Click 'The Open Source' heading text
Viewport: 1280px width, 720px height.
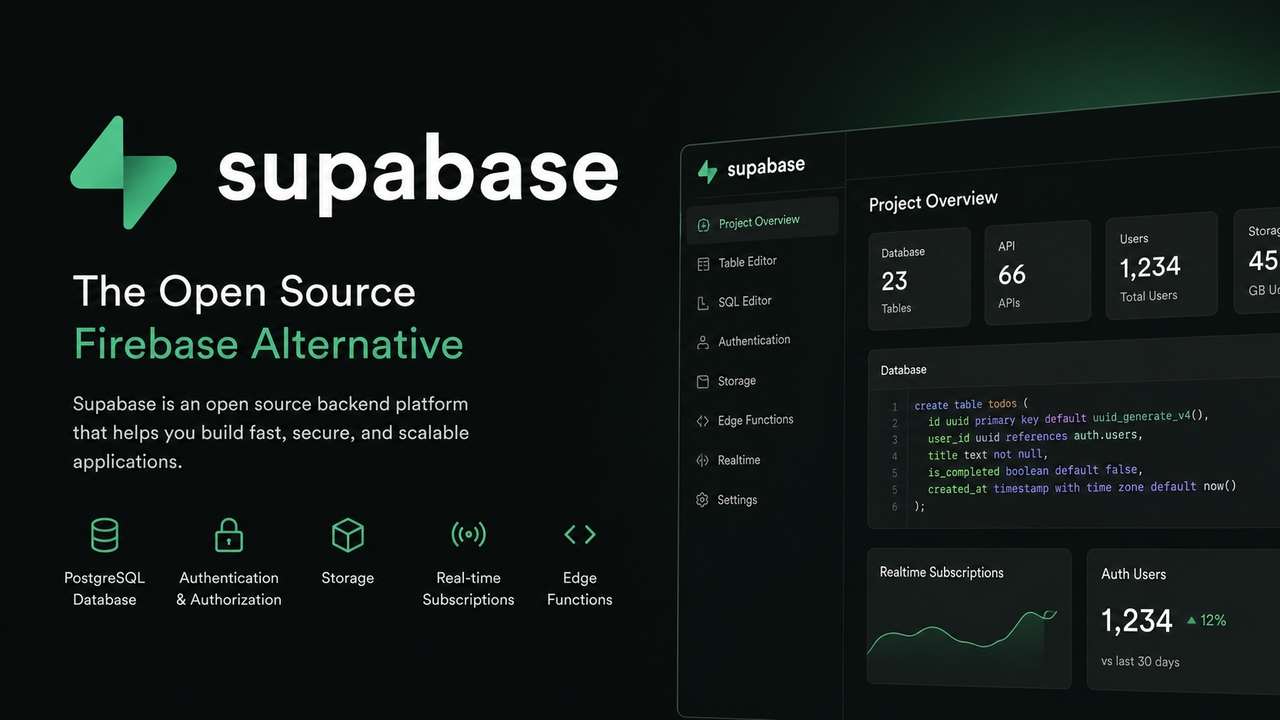(x=244, y=292)
